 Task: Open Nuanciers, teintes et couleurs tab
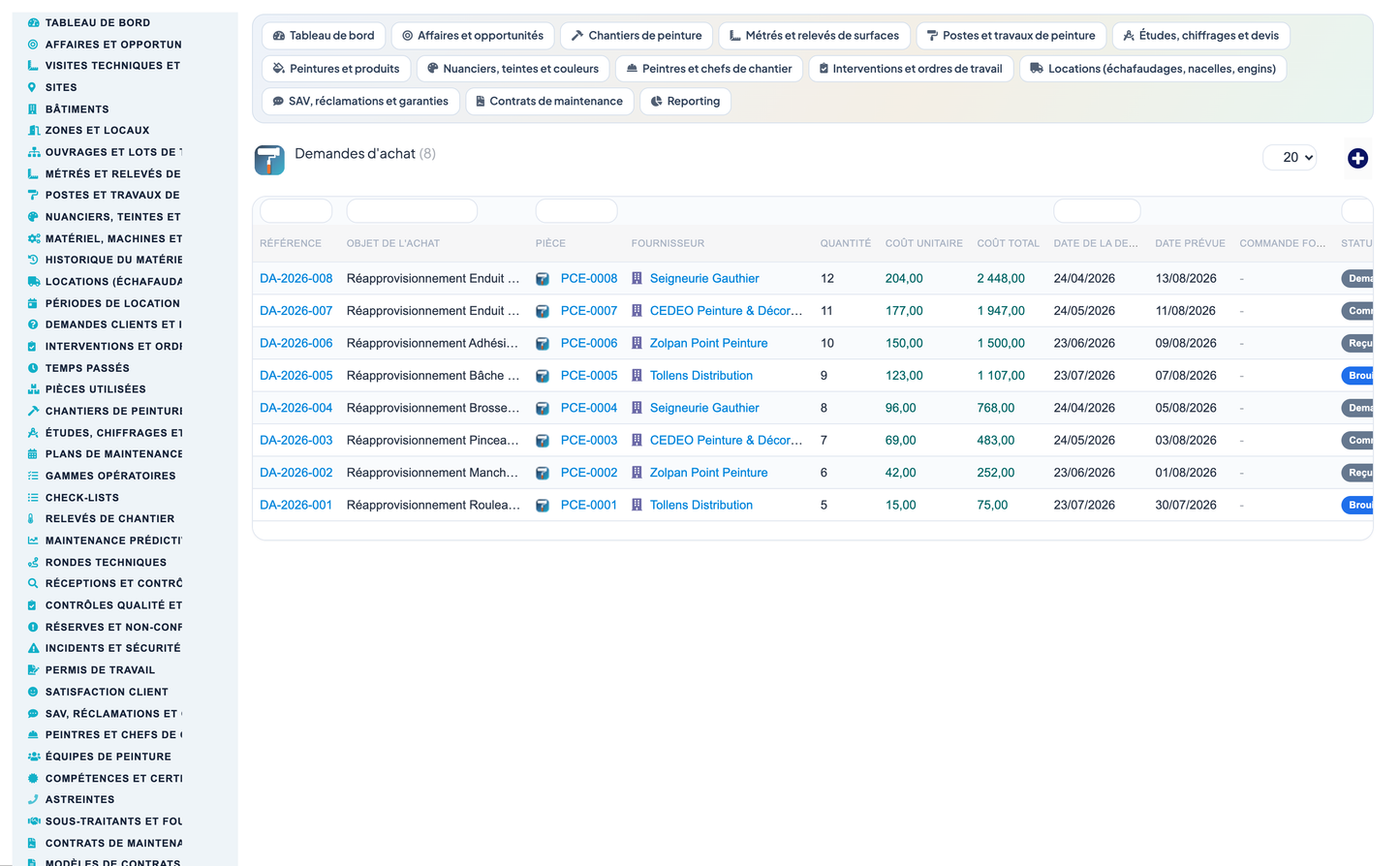point(513,69)
